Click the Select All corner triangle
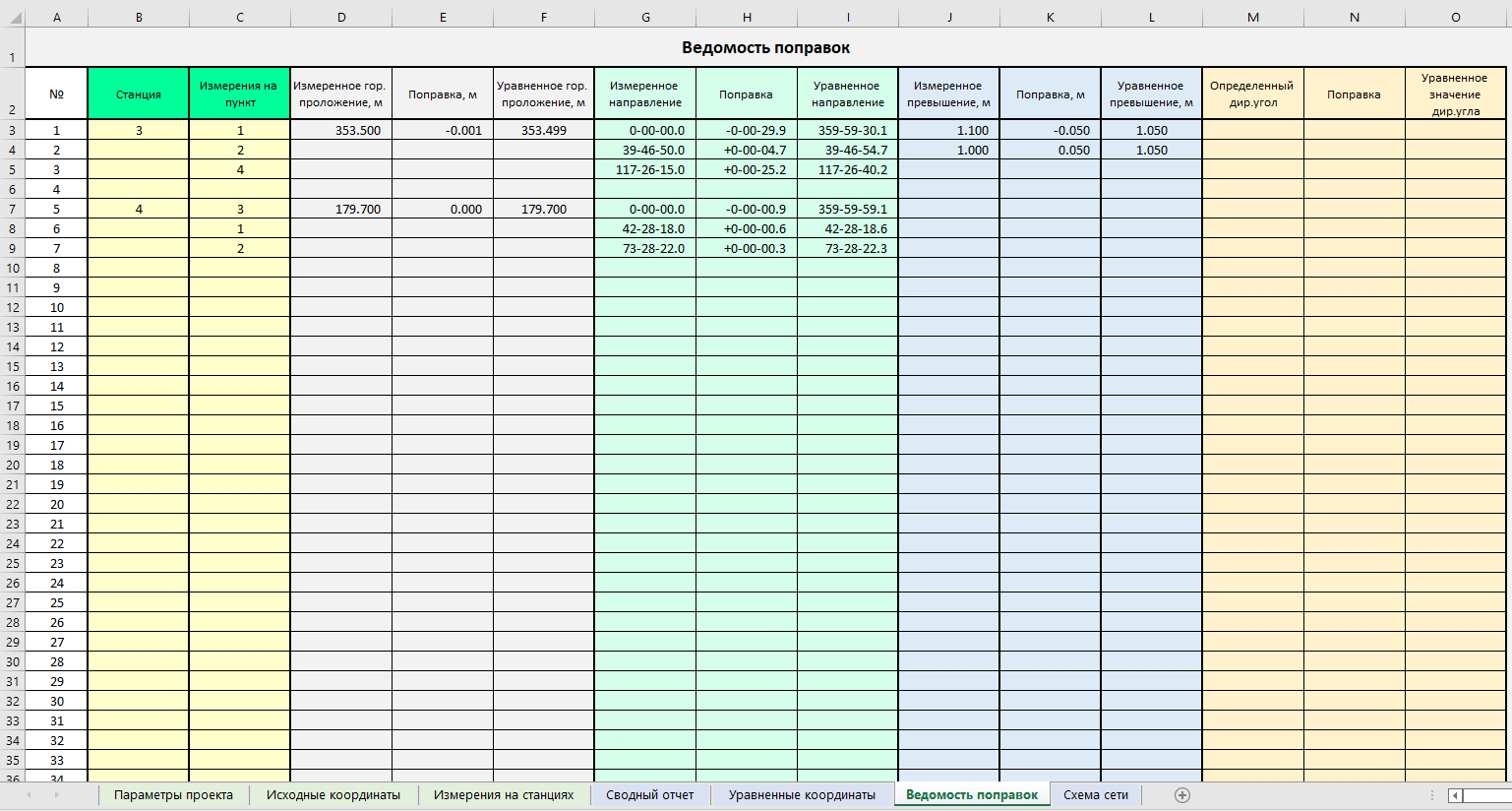1512x811 pixels. click(x=12, y=18)
